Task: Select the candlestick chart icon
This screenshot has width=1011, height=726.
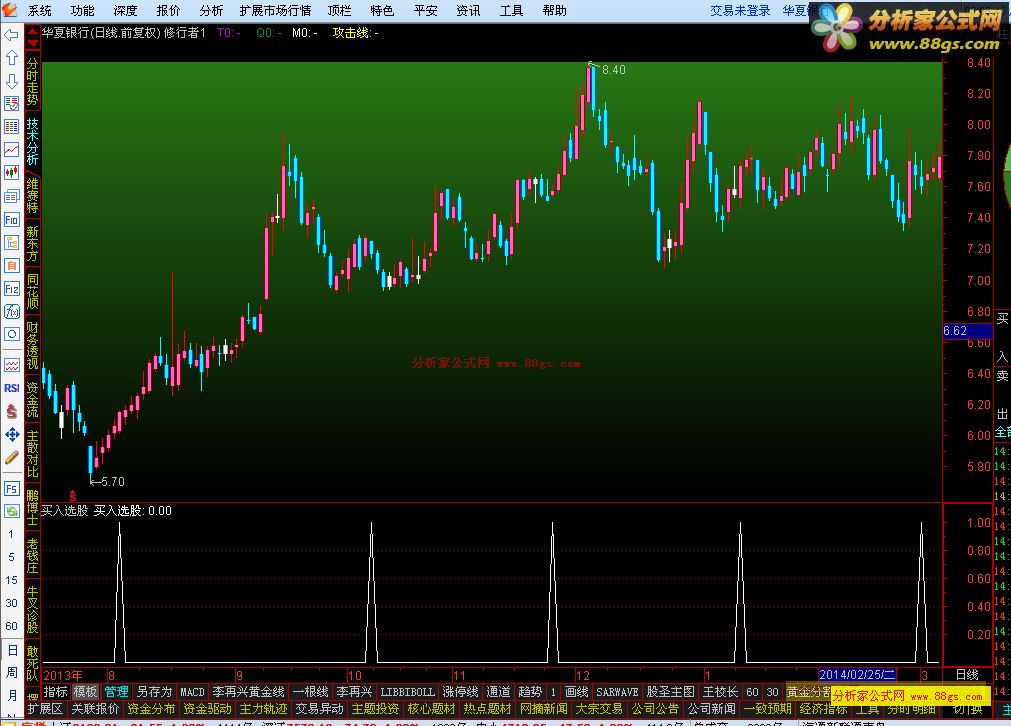Action: click(x=11, y=172)
